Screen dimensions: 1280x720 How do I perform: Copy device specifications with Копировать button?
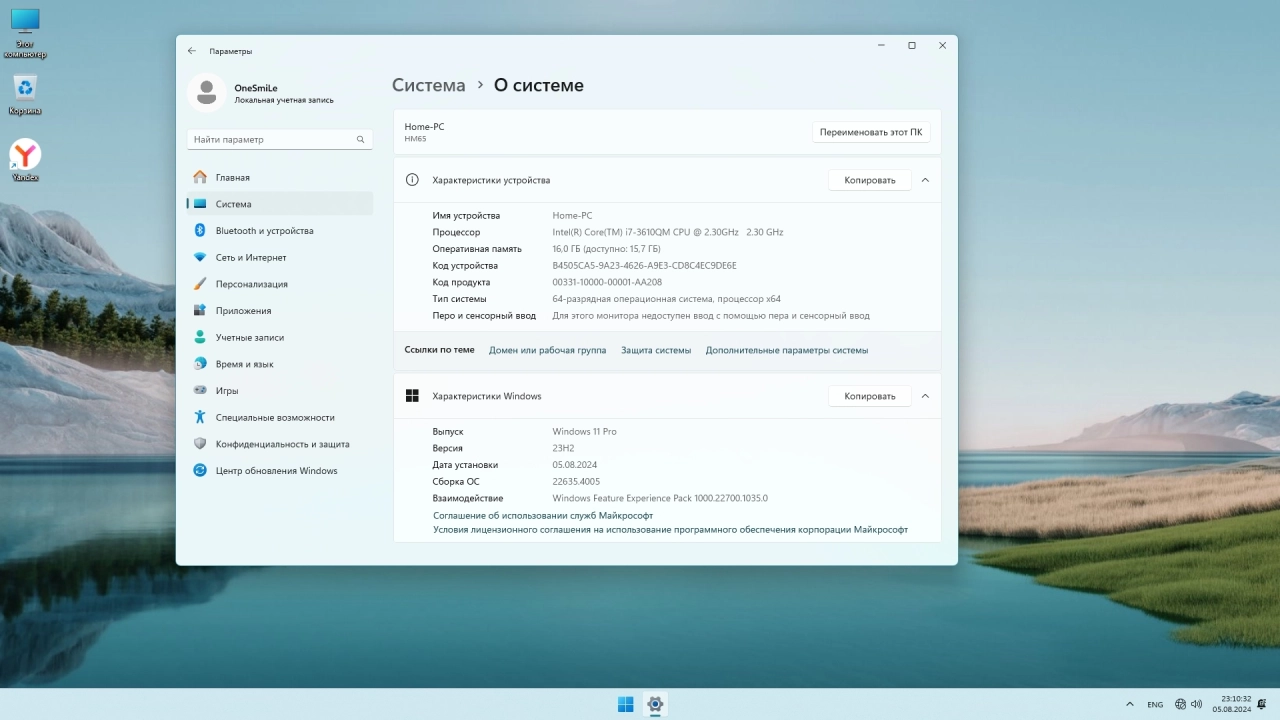(870, 180)
